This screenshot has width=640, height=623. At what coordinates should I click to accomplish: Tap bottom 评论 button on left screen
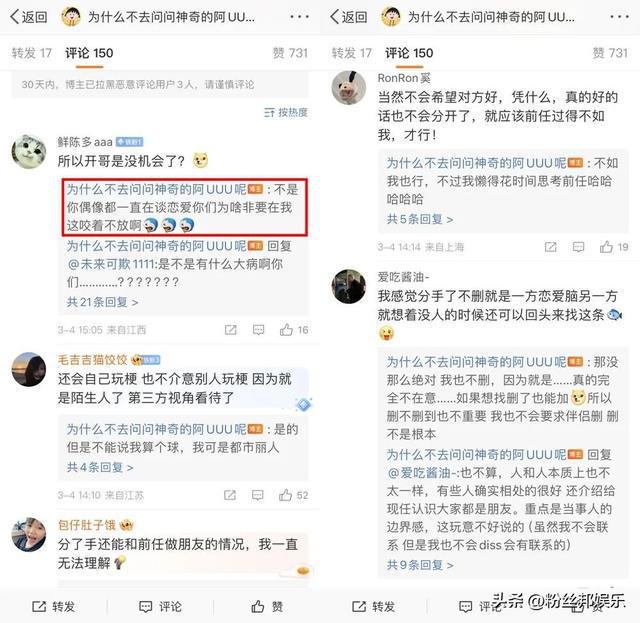pyautogui.click(x=160, y=607)
